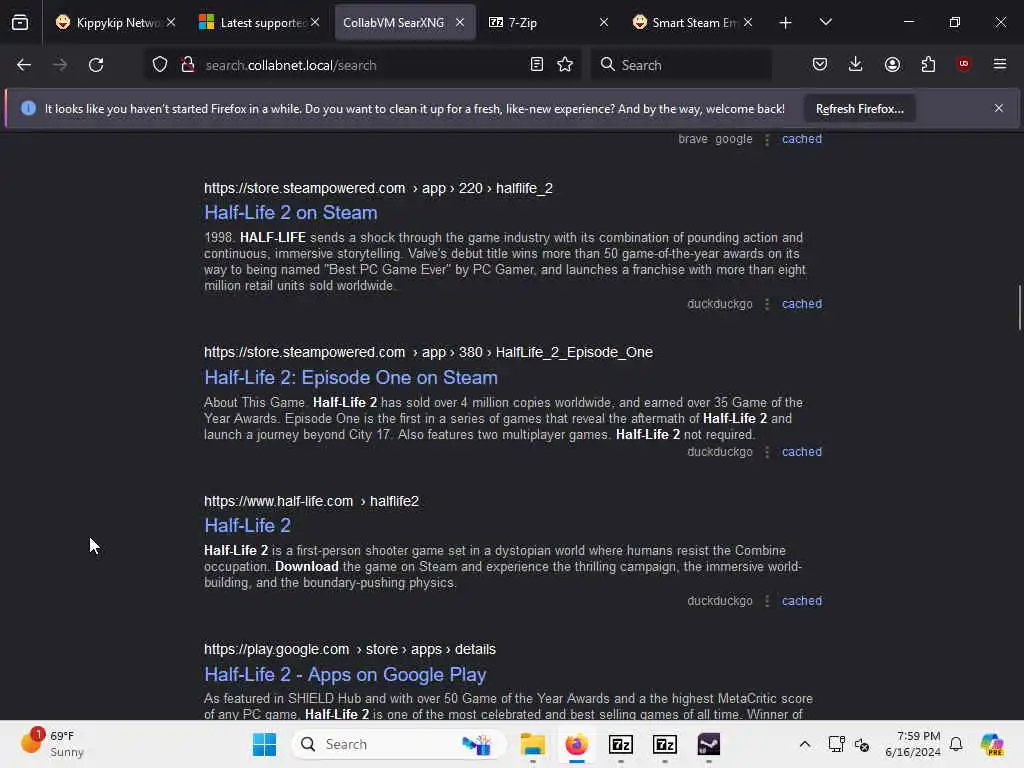This screenshot has height=768, width=1024.
Task: Open display connection tray icon
Action: pyautogui.click(x=837, y=744)
